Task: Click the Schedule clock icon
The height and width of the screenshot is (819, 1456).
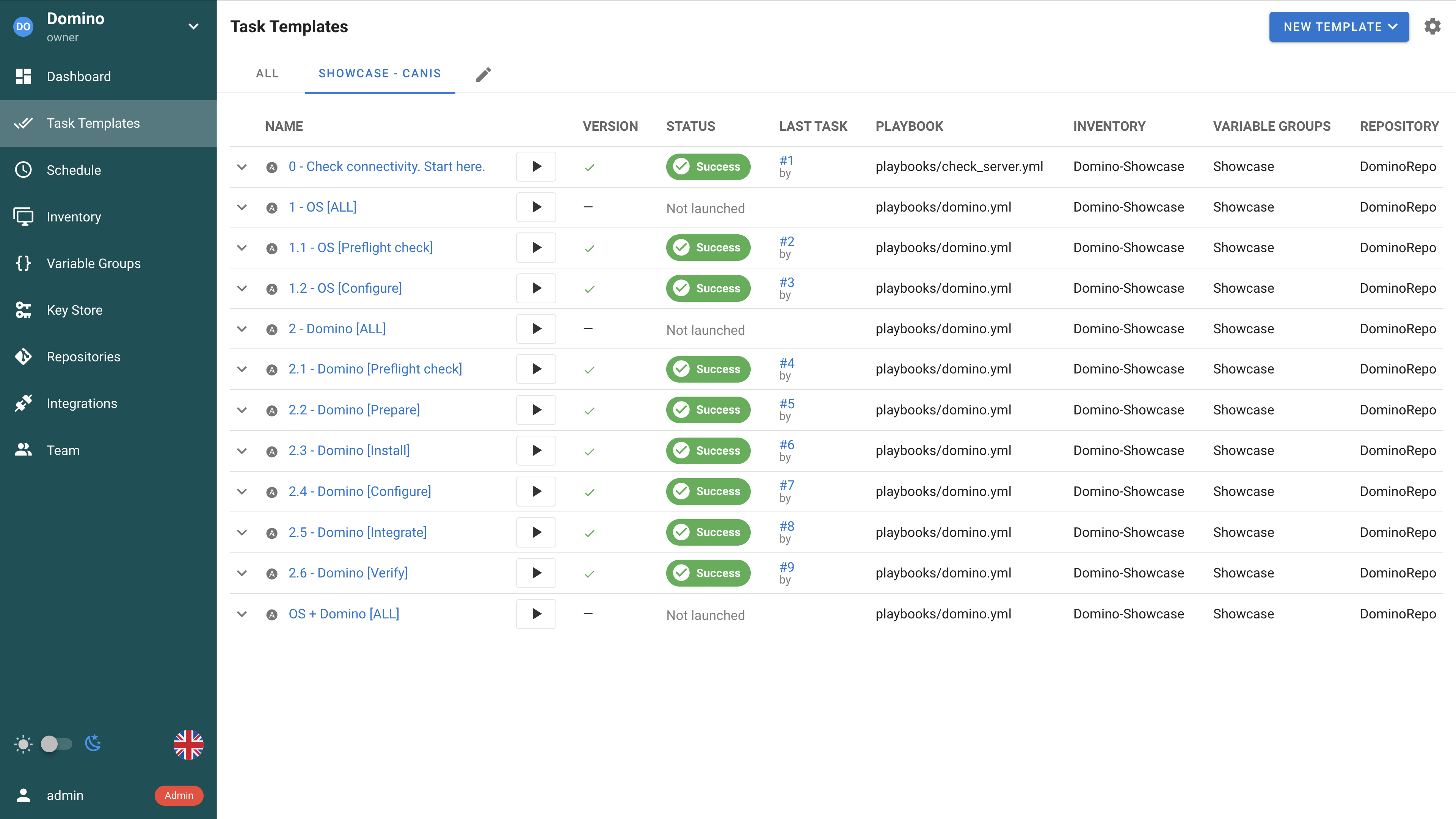Action: tap(23, 169)
